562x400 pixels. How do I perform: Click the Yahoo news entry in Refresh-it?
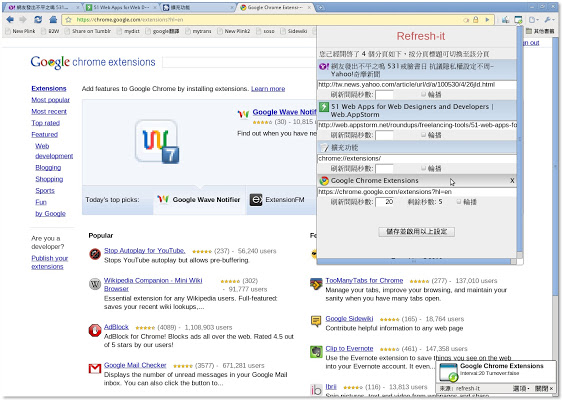point(416,70)
